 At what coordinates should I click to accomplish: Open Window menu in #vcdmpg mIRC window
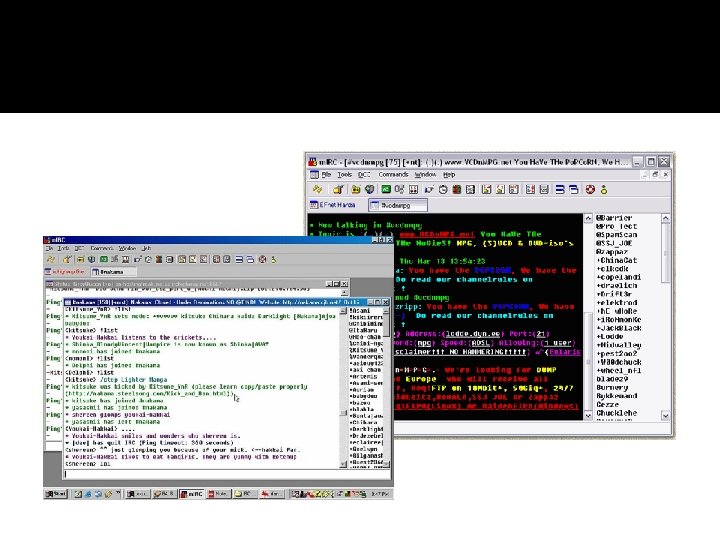point(426,174)
